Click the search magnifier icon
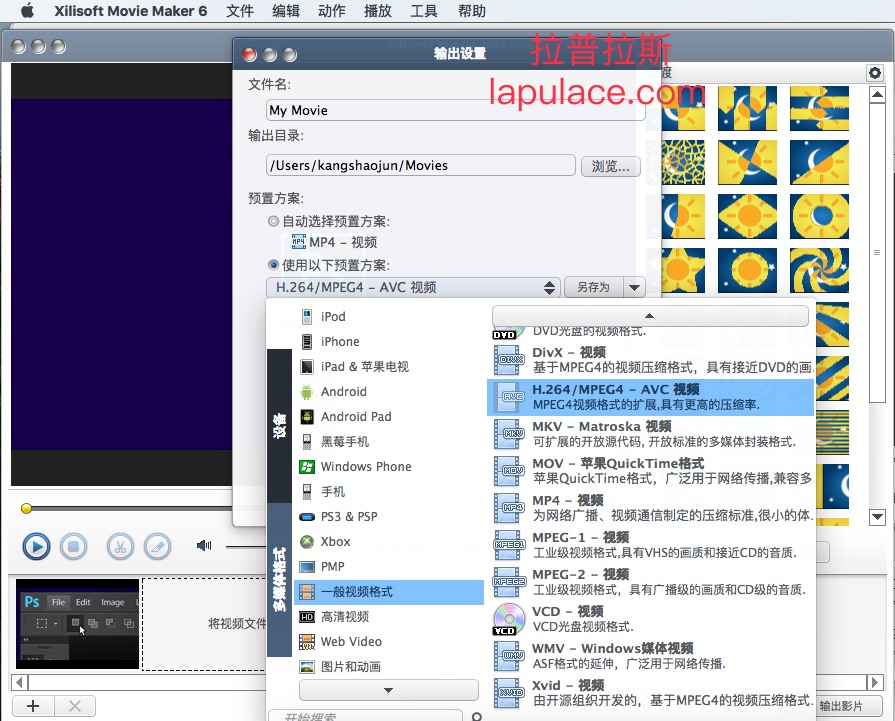The image size is (895, 721). point(477,716)
